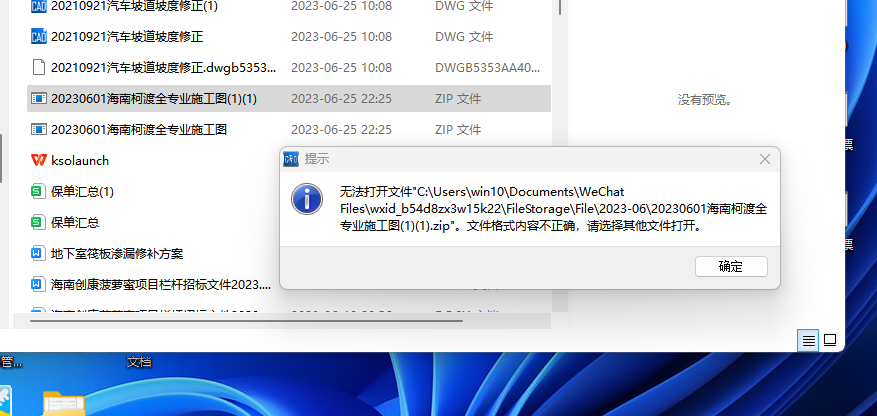The width and height of the screenshot is (877, 416).
Task: Select the CAD icon of 20210921汽车坡道坡度修正(1)
Action: pyautogui.click(x=38, y=6)
